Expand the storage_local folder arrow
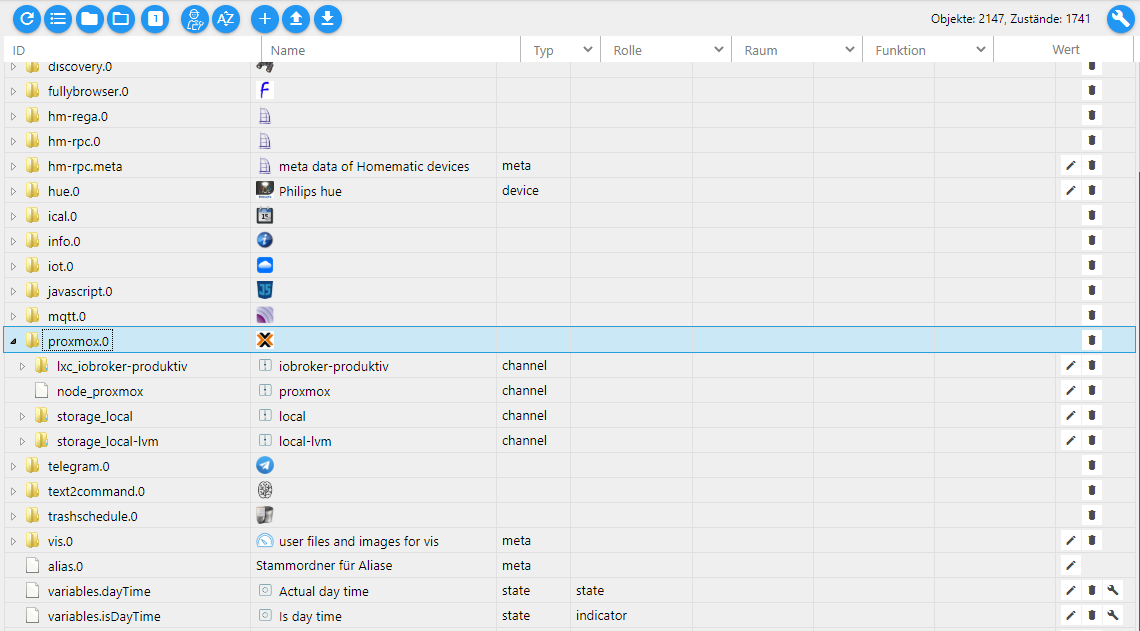The image size is (1140, 631). click(23, 416)
